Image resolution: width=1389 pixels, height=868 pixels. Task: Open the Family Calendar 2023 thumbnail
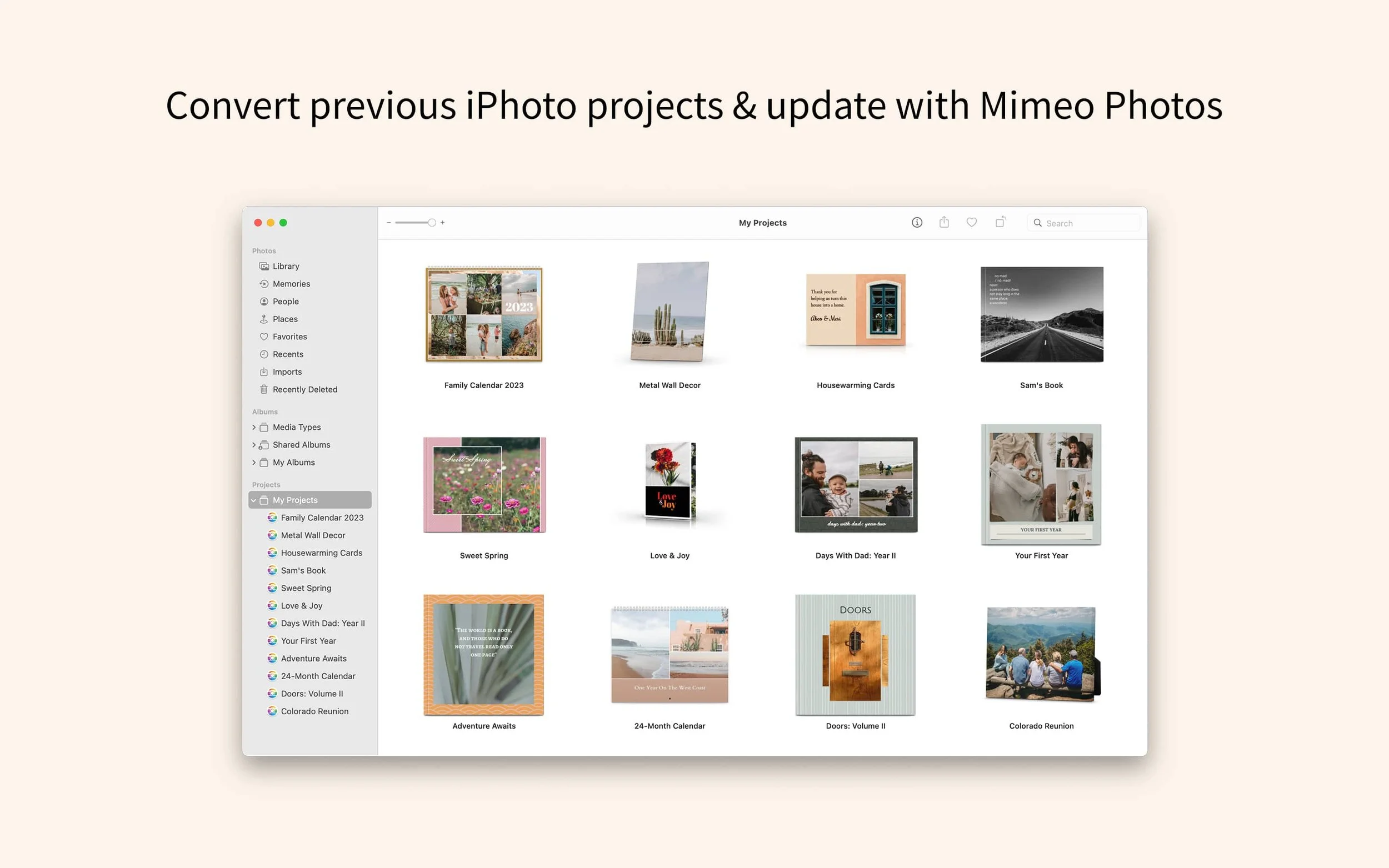[x=483, y=314]
